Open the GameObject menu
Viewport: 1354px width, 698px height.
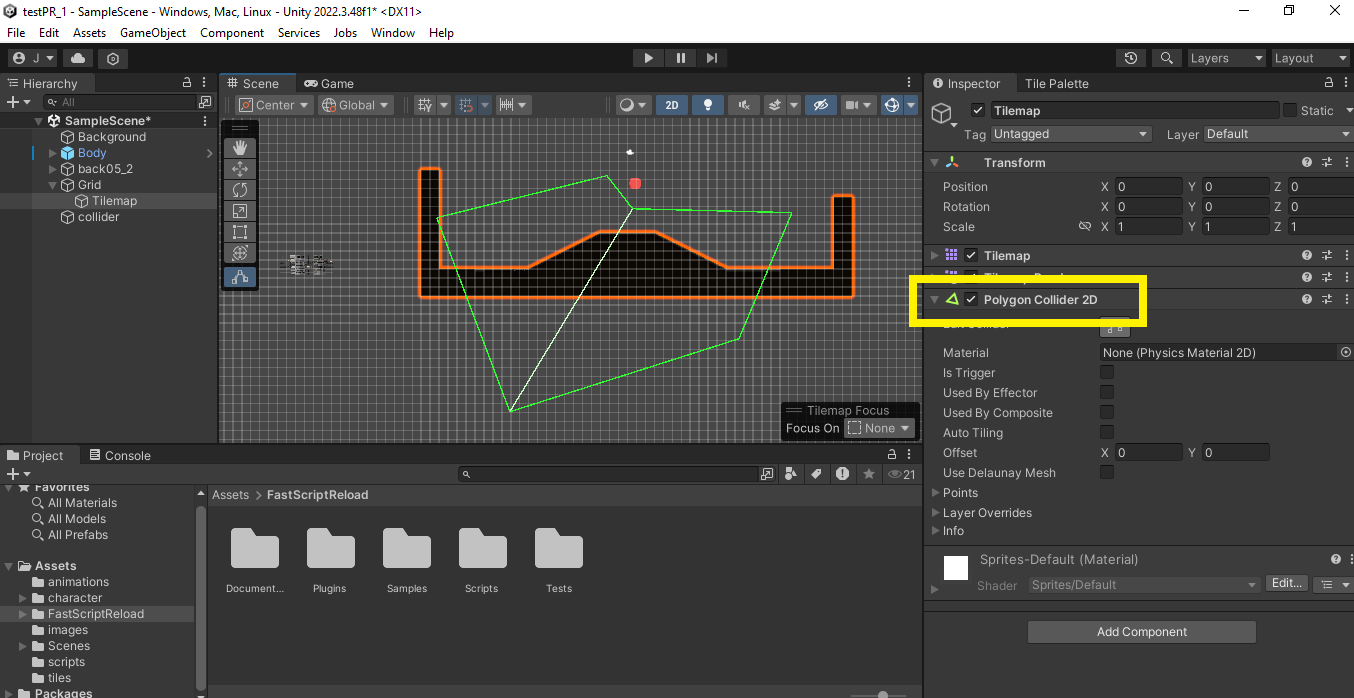pyautogui.click(x=152, y=32)
